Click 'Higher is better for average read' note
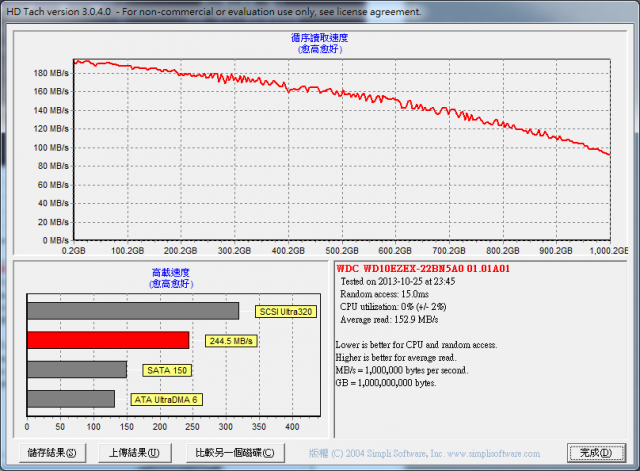This screenshot has width=640, height=471. (x=396, y=358)
